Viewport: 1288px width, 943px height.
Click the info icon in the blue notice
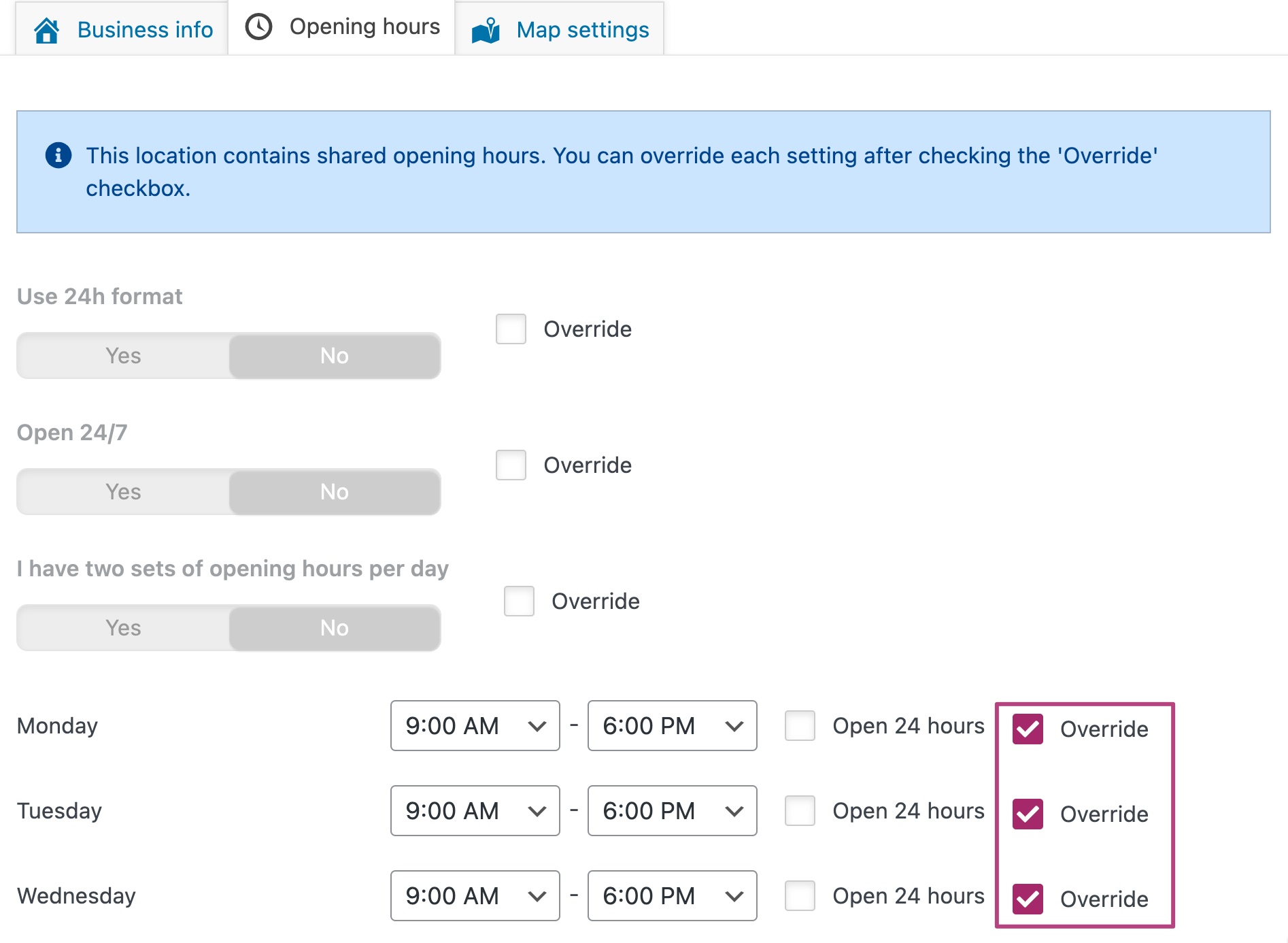[58, 155]
